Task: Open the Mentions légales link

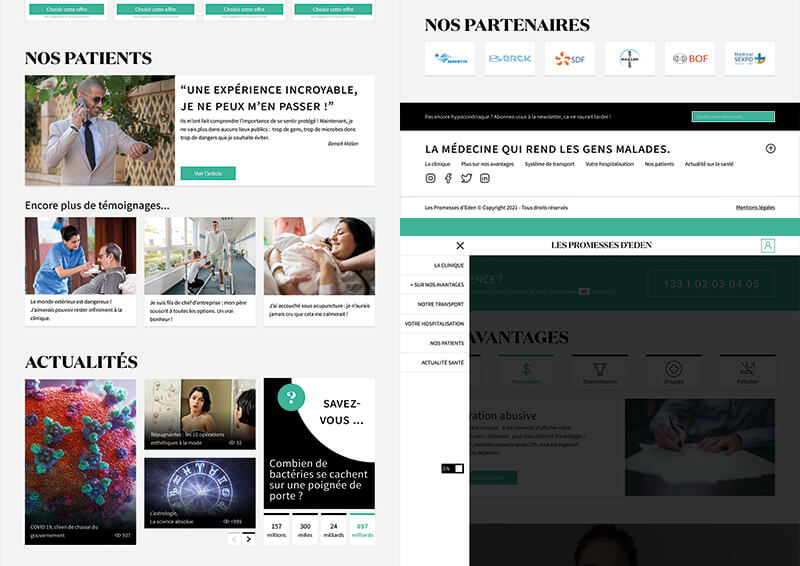Action: (755, 207)
